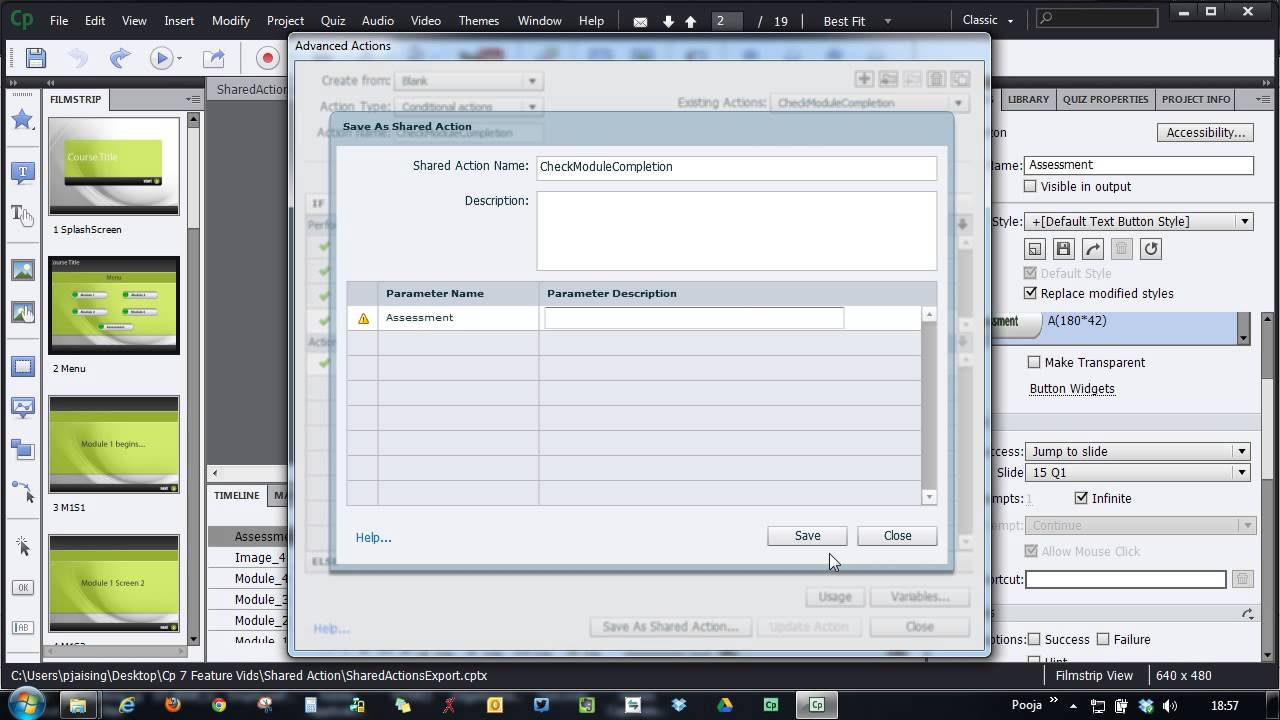The image size is (1280, 720).
Task: Click the next slide up-arrow icon
Action: tap(690, 21)
